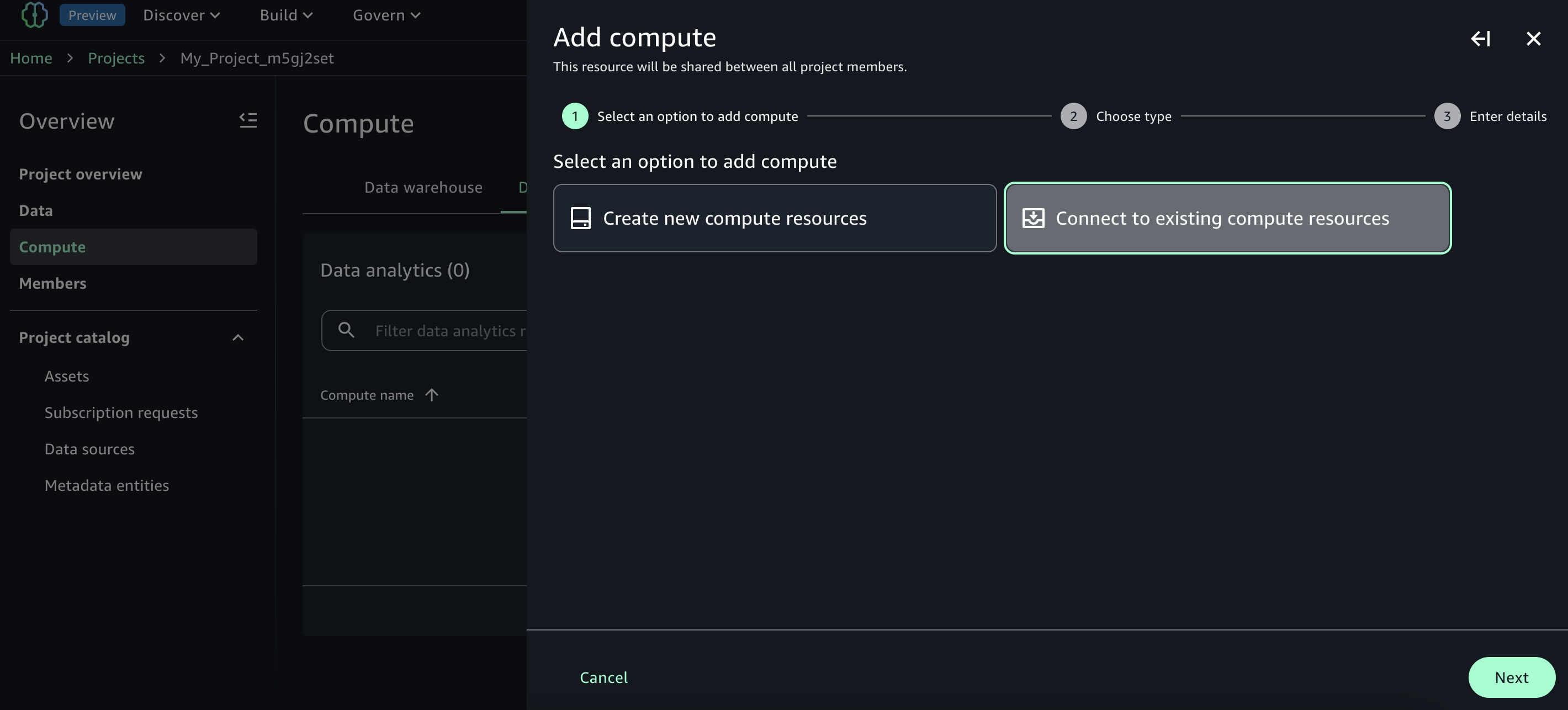1568x710 pixels.
Task: Collapse the Project catalog section
Action: [x=238, y=337]
